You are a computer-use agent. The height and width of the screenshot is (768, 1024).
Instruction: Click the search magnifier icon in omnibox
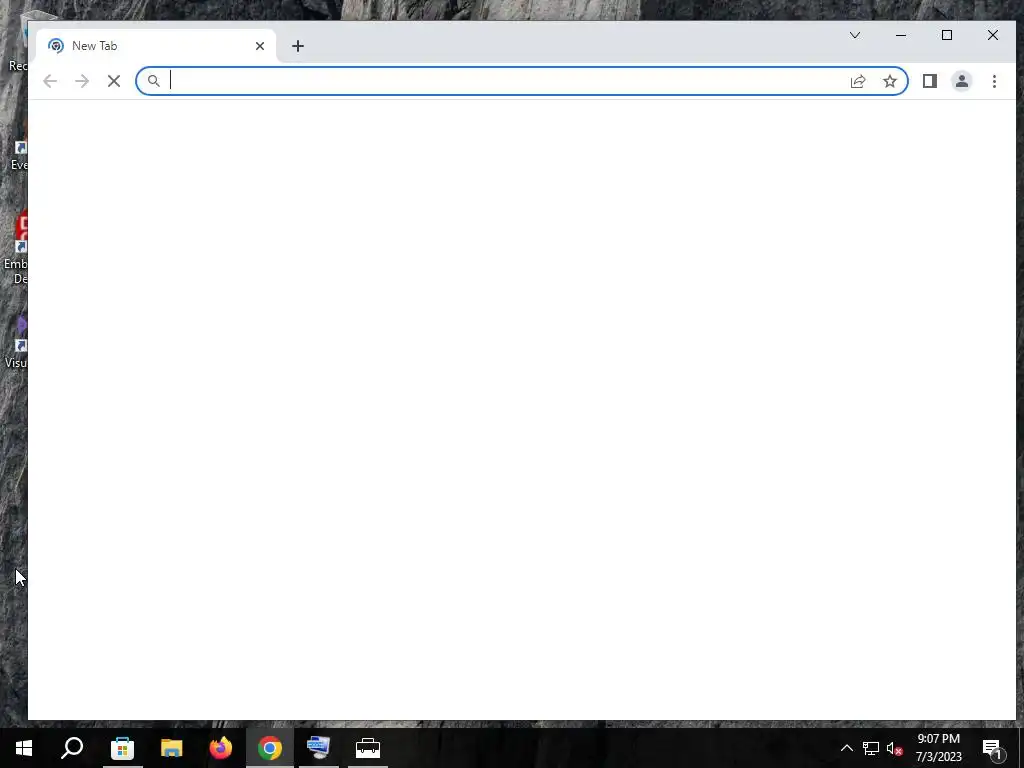[x=153, y=81]
